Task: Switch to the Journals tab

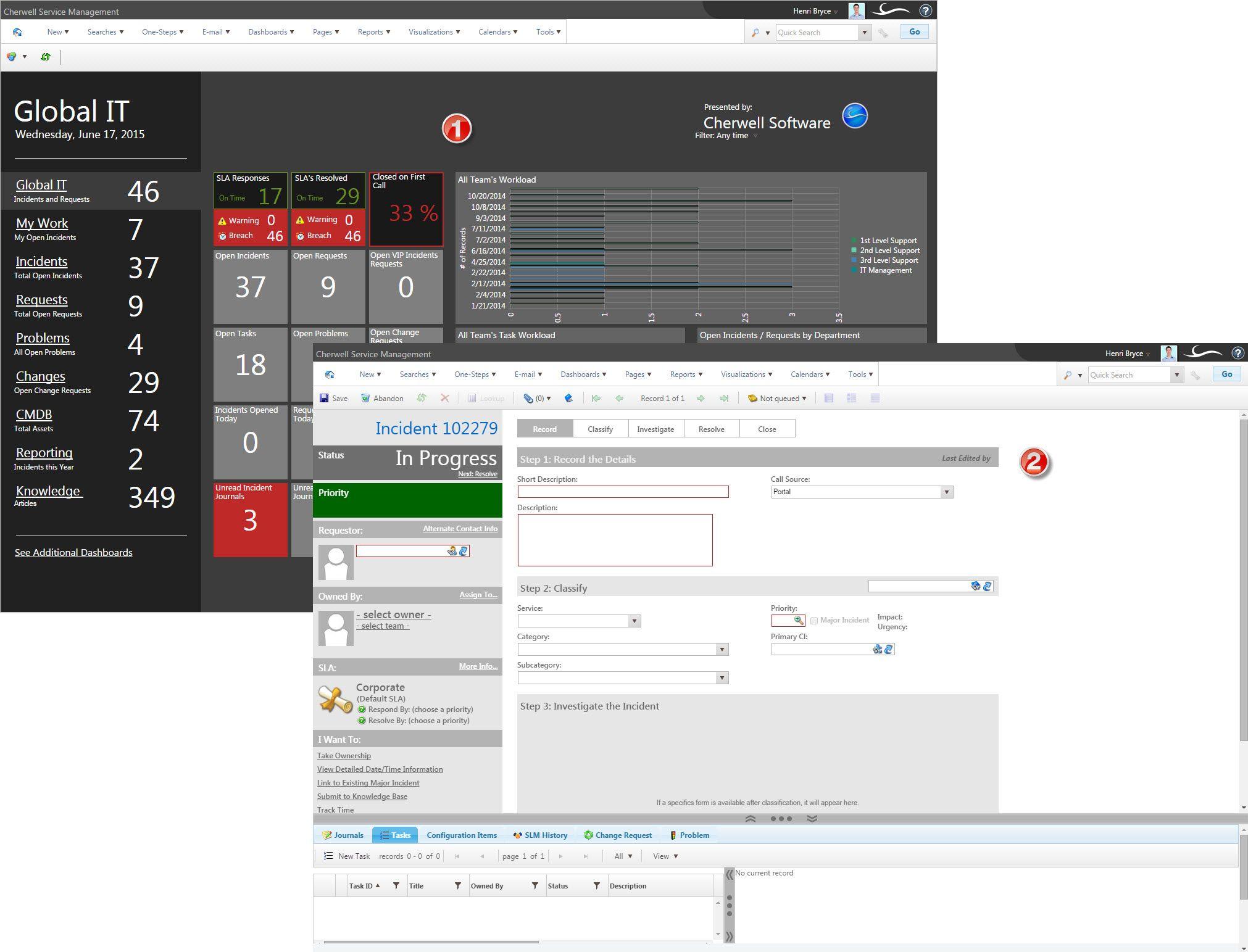Action: 343,835
